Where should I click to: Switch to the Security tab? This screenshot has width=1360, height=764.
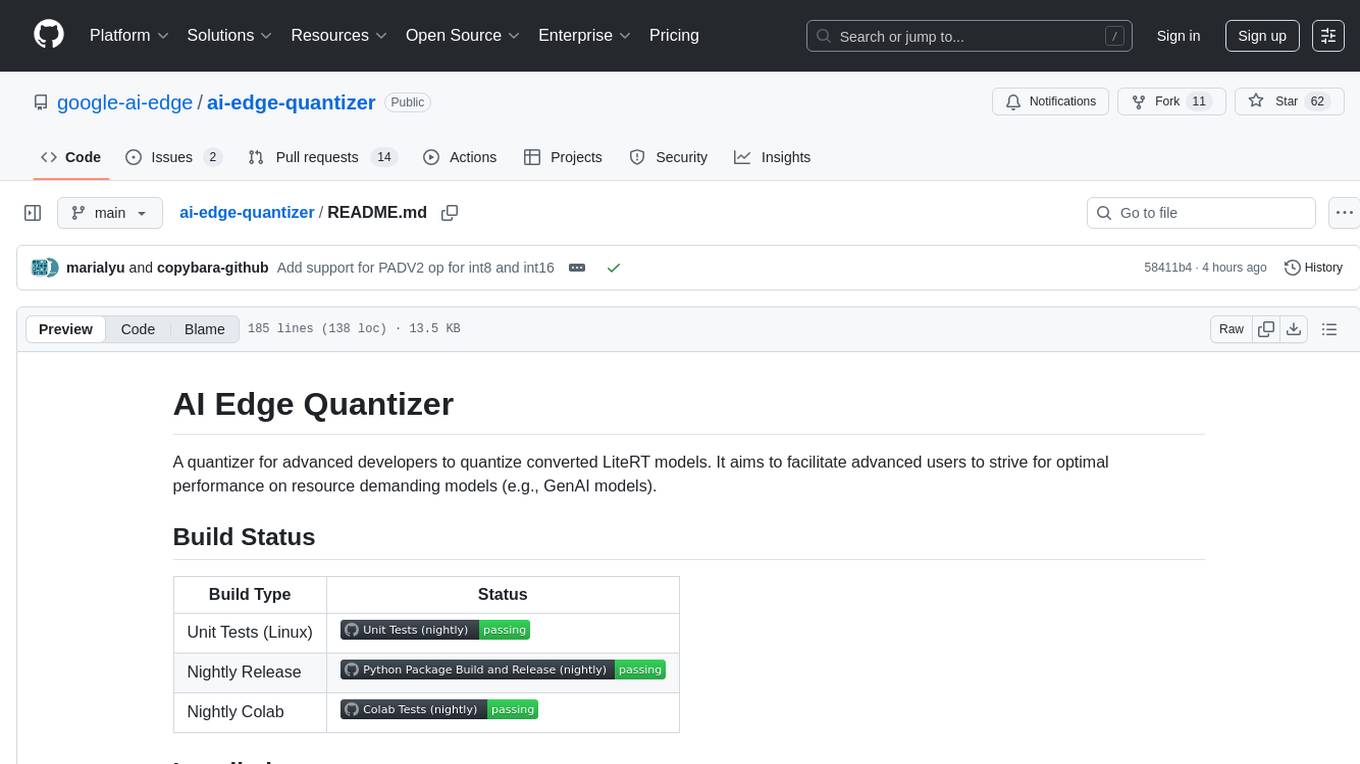click(668, 157)
